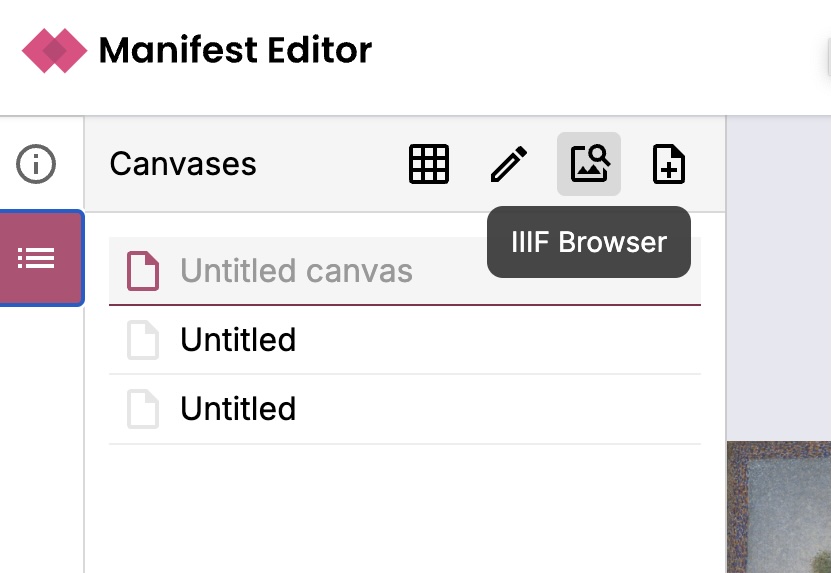This screenshot has width=831, height=573.
Task: Click the page icon of the last Untitled row
Action: (143, 409)
